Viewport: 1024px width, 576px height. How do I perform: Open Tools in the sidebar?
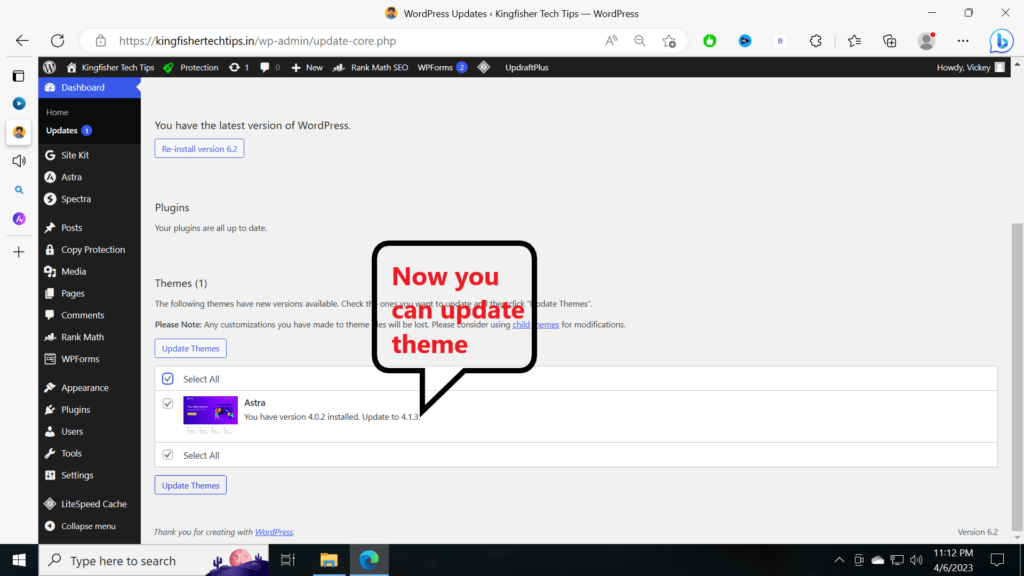[89, 453]
